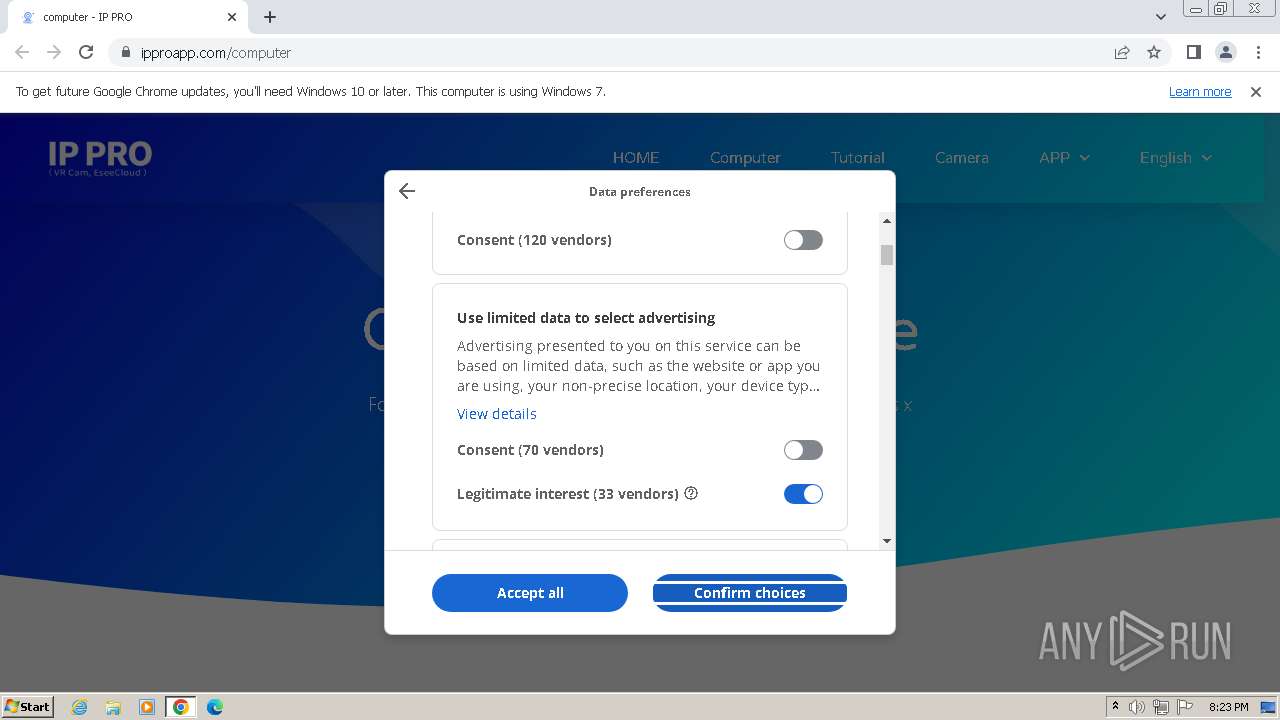Disable Legitimate interest (33 vendors) switch
The image size is (1280, 720).
(803, 494)
